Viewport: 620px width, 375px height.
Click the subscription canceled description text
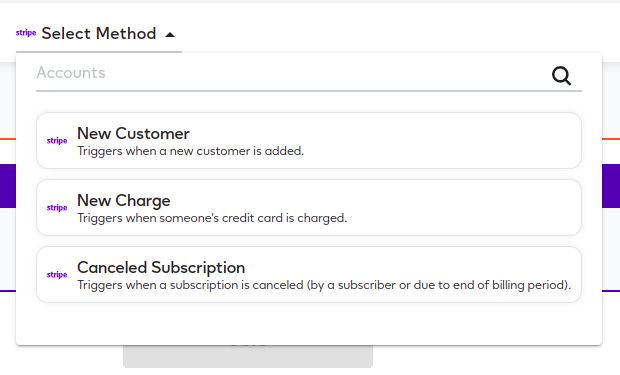[324, 285]
